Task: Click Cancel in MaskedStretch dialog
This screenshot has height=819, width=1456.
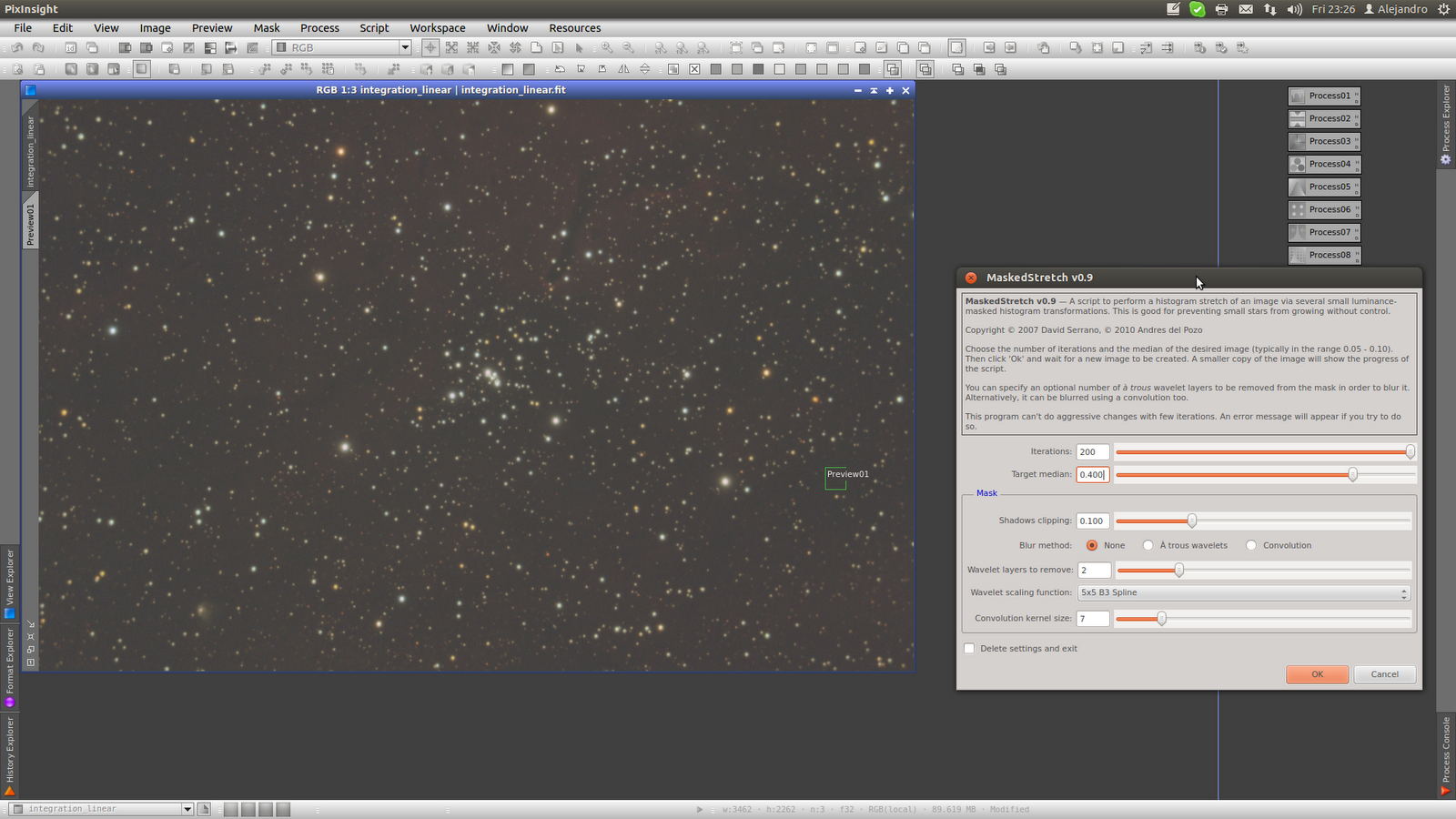Action: [1385, 674]
